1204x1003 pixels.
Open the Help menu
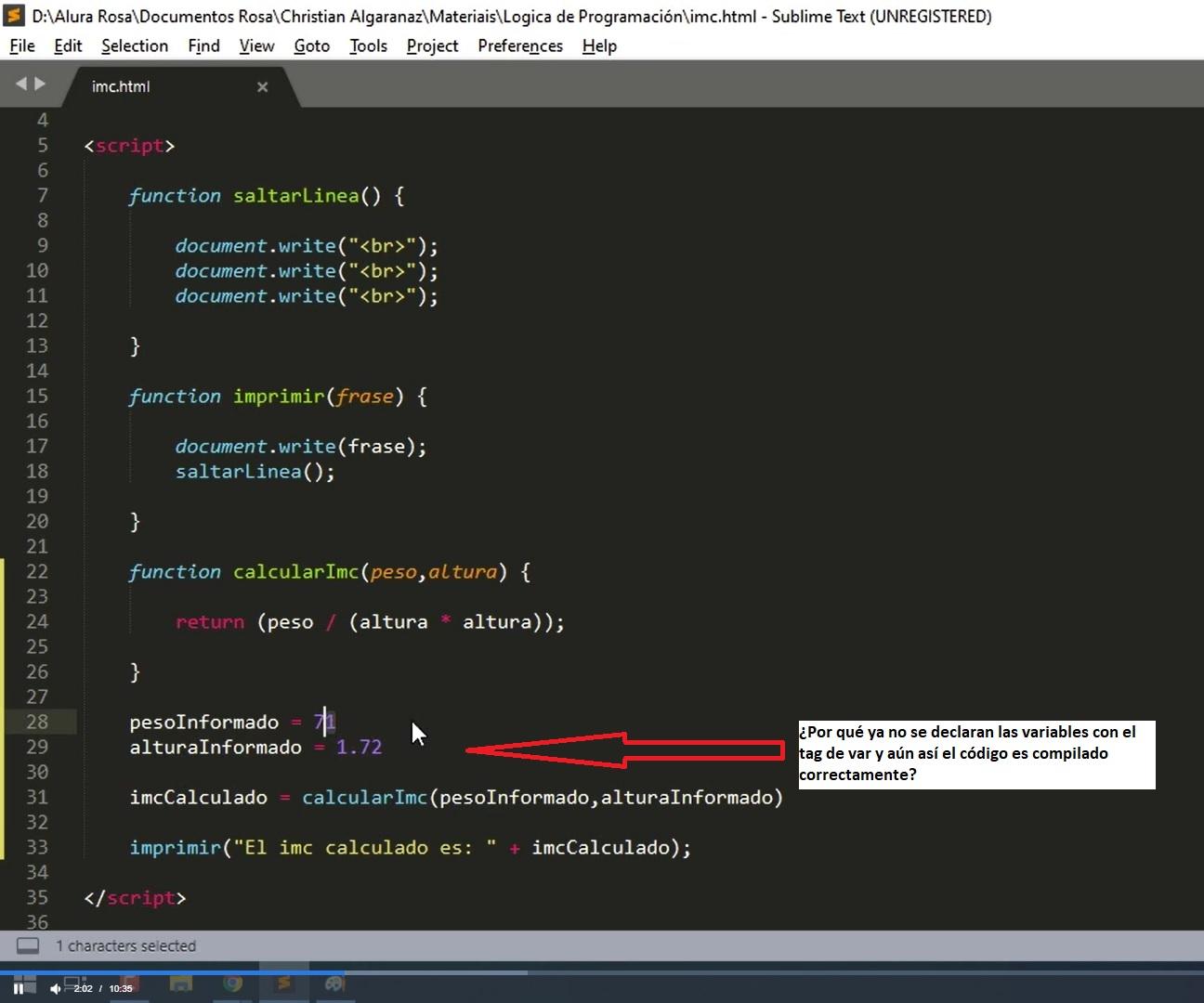point(599,46)
